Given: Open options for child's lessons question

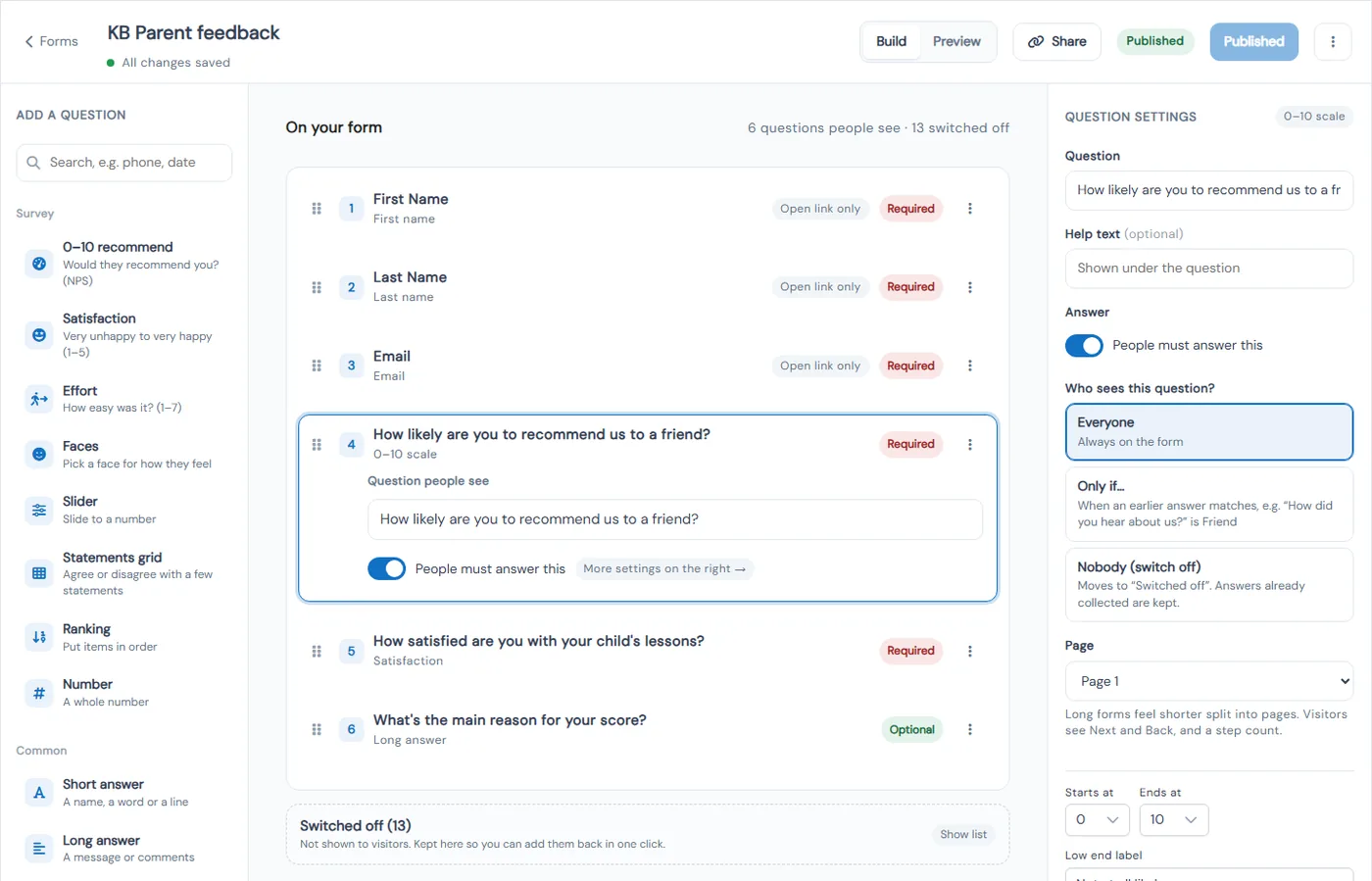Looking at the screenshot, I should click(x=970, y=651).
